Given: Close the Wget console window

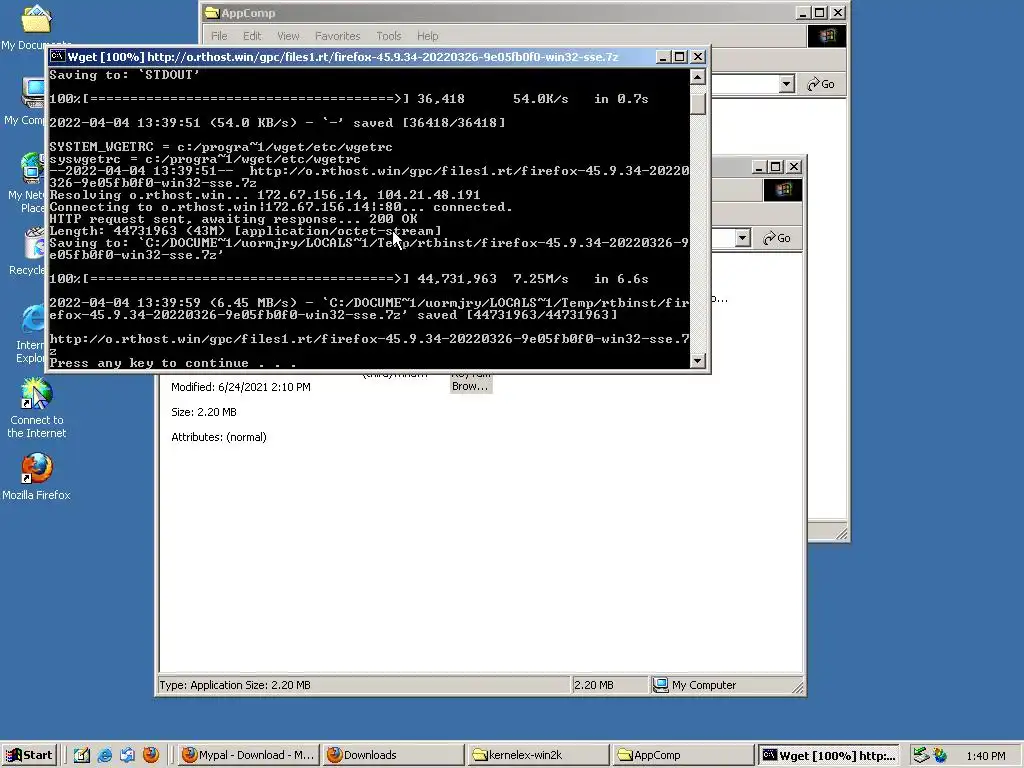Looking at the screenshot, I should [698, 57].
